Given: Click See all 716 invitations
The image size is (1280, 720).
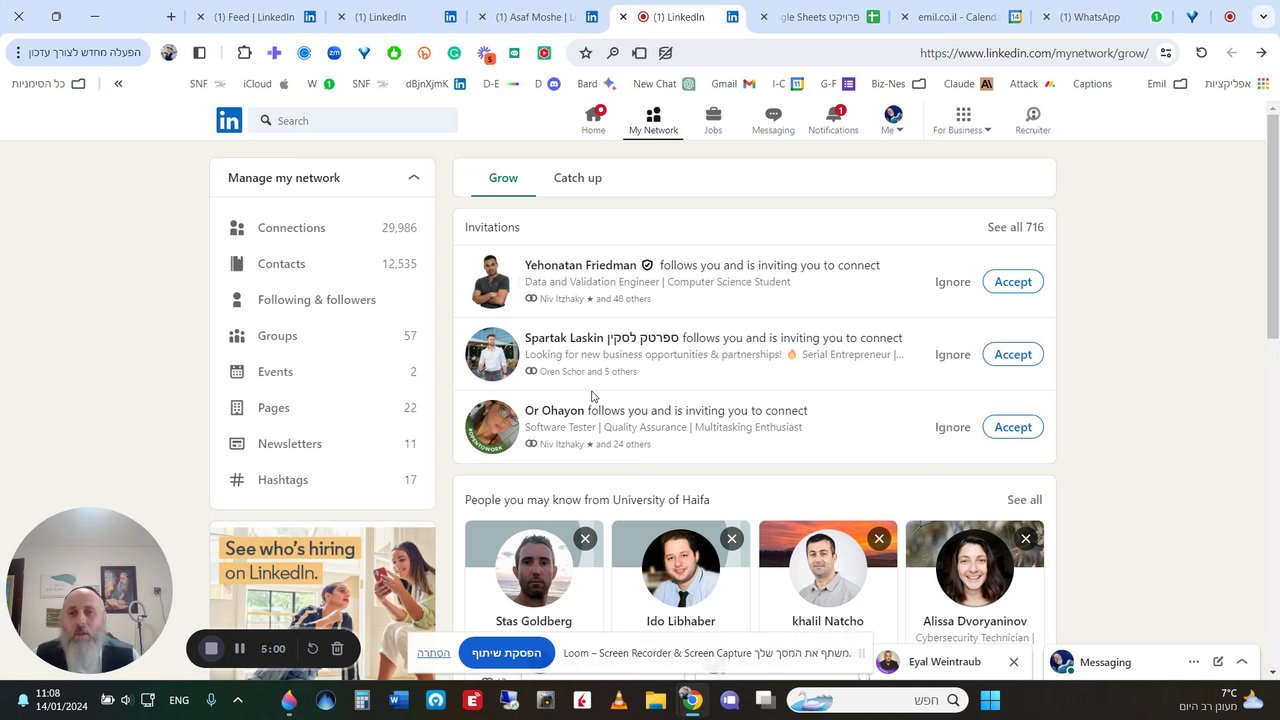Looking at the screenshot, I should coord(1015,227).
